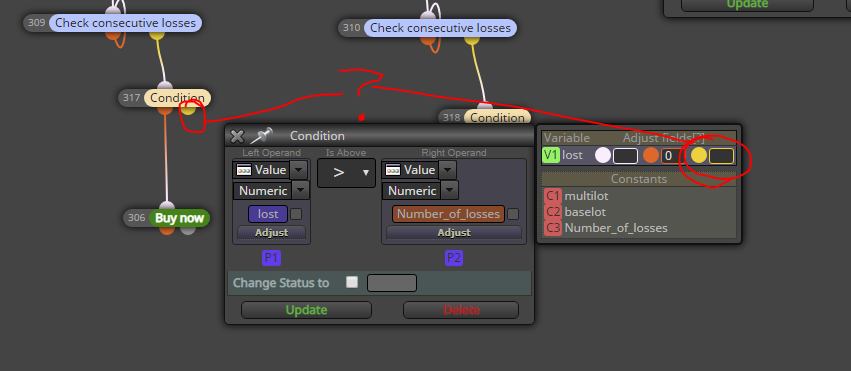
Task: Open the Left Operand Value type dropdown
Action: click(299, 170)
